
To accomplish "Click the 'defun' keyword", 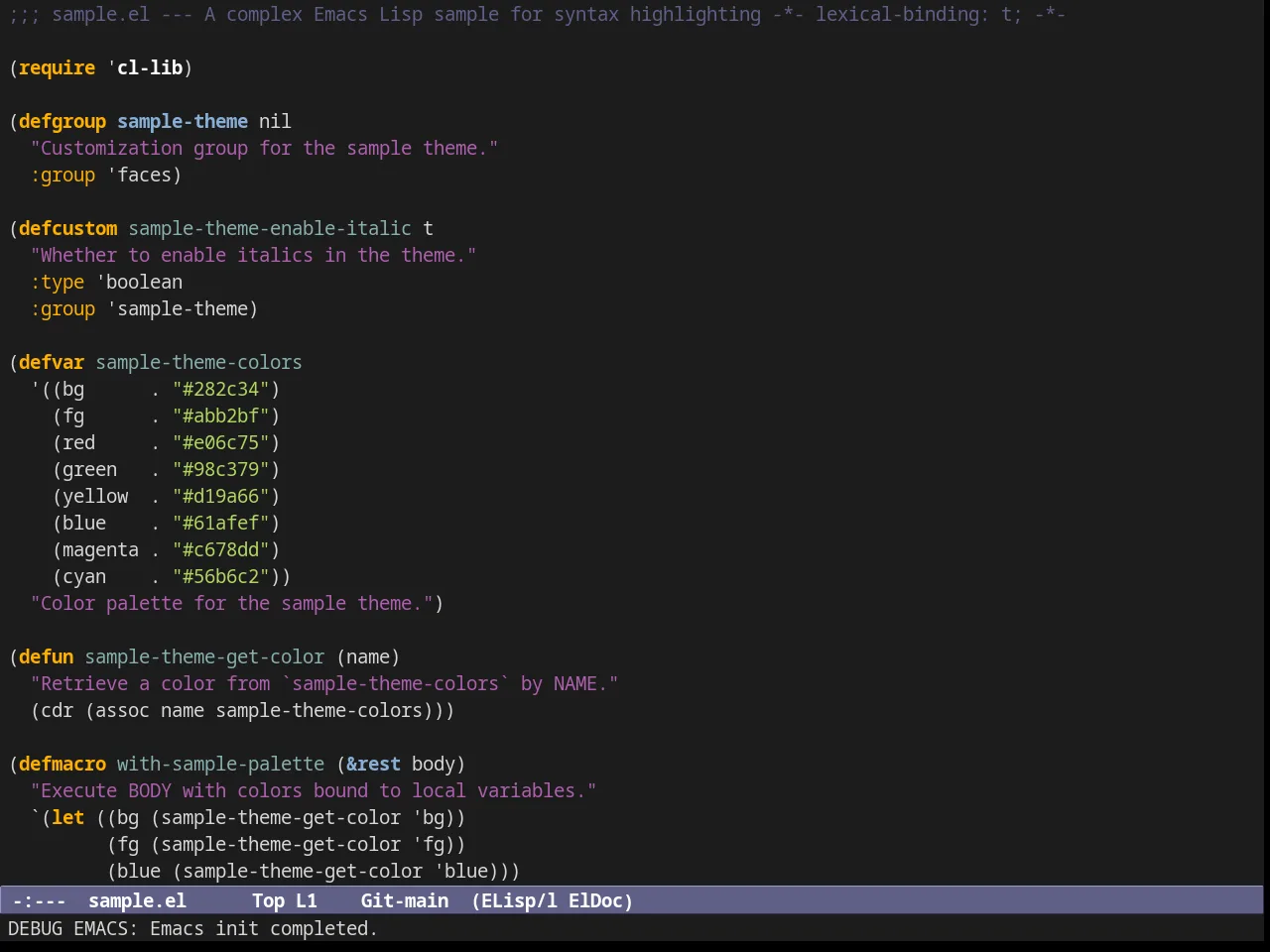I will tap(47, 656).
